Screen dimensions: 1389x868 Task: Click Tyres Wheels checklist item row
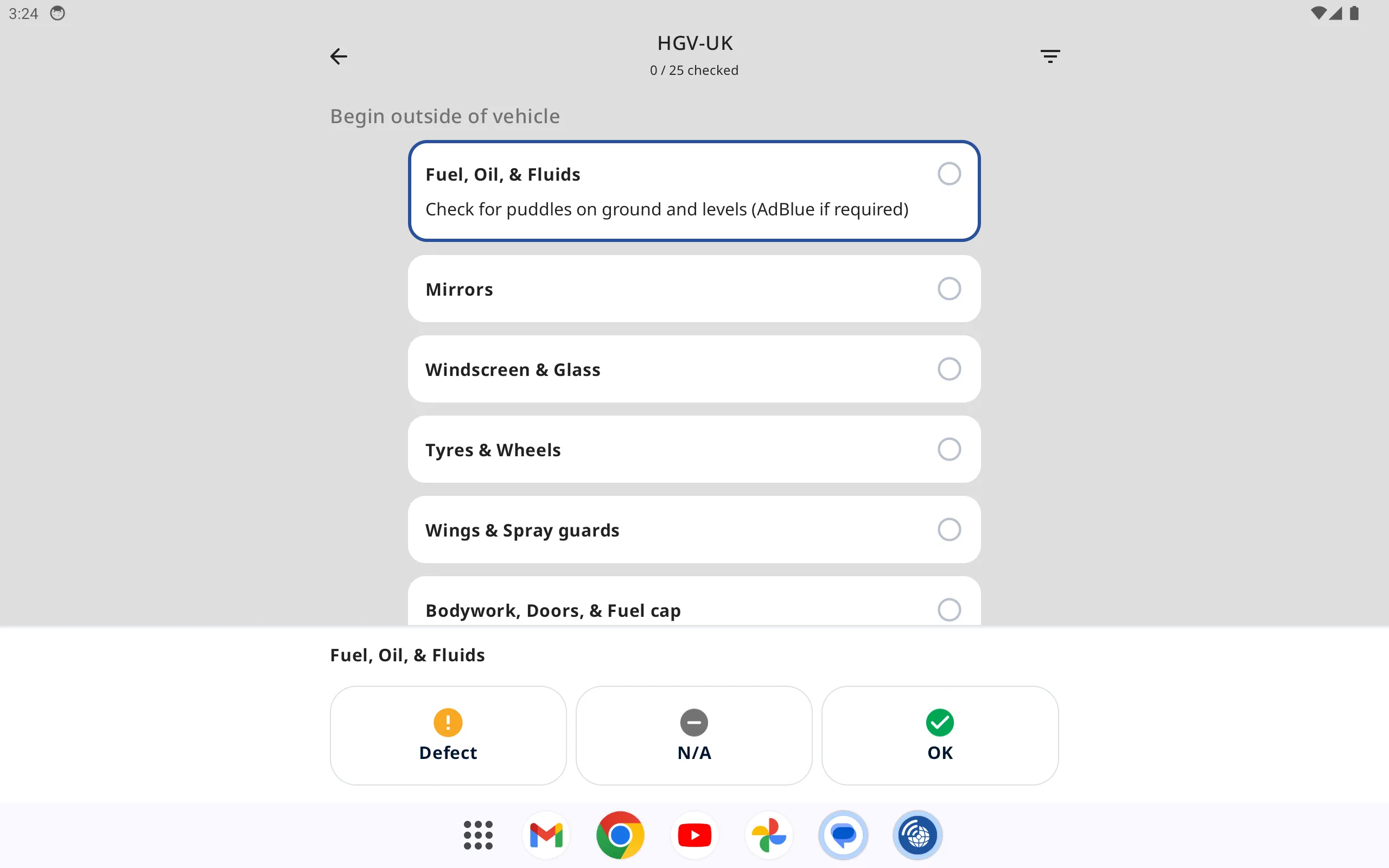pos(694,449)
